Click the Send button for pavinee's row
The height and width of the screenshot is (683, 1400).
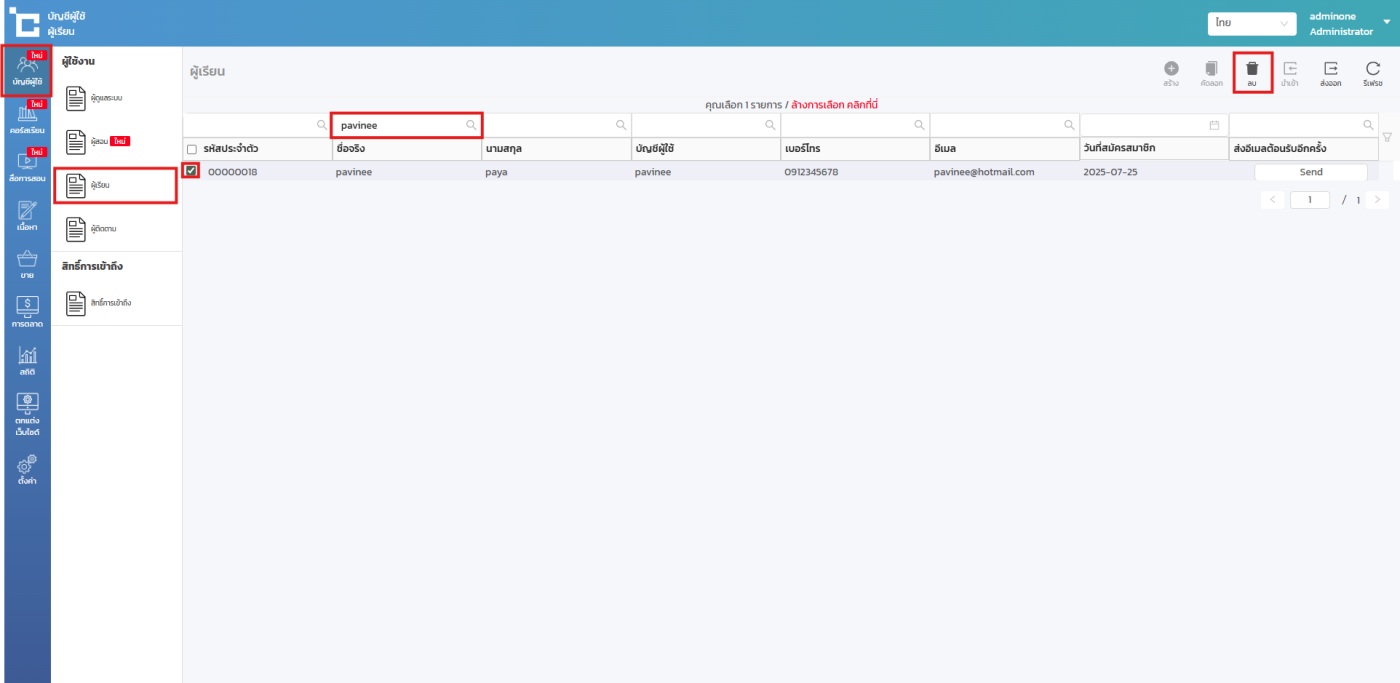tap(1310, 172)
